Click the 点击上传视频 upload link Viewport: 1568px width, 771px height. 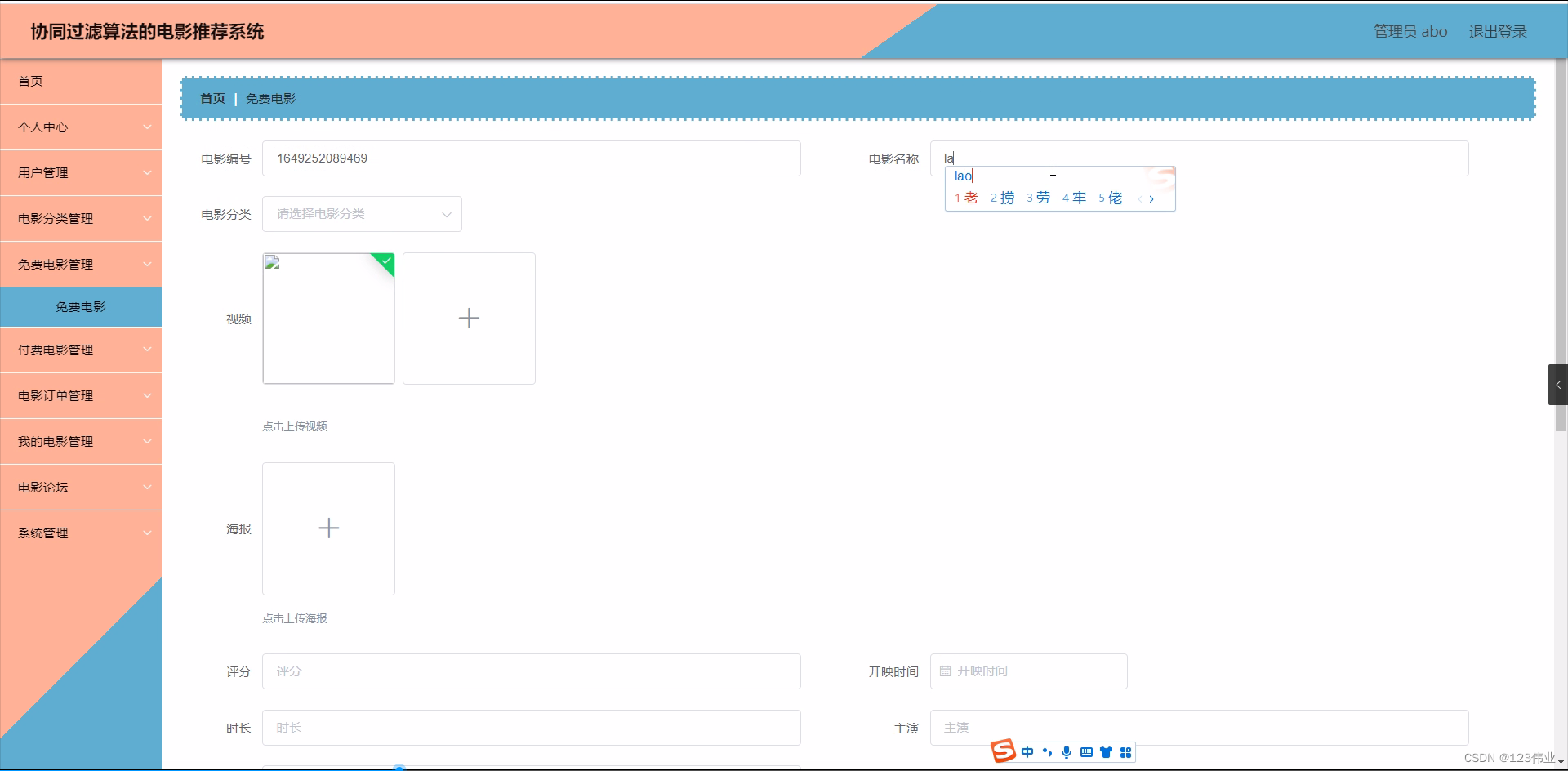295,426
